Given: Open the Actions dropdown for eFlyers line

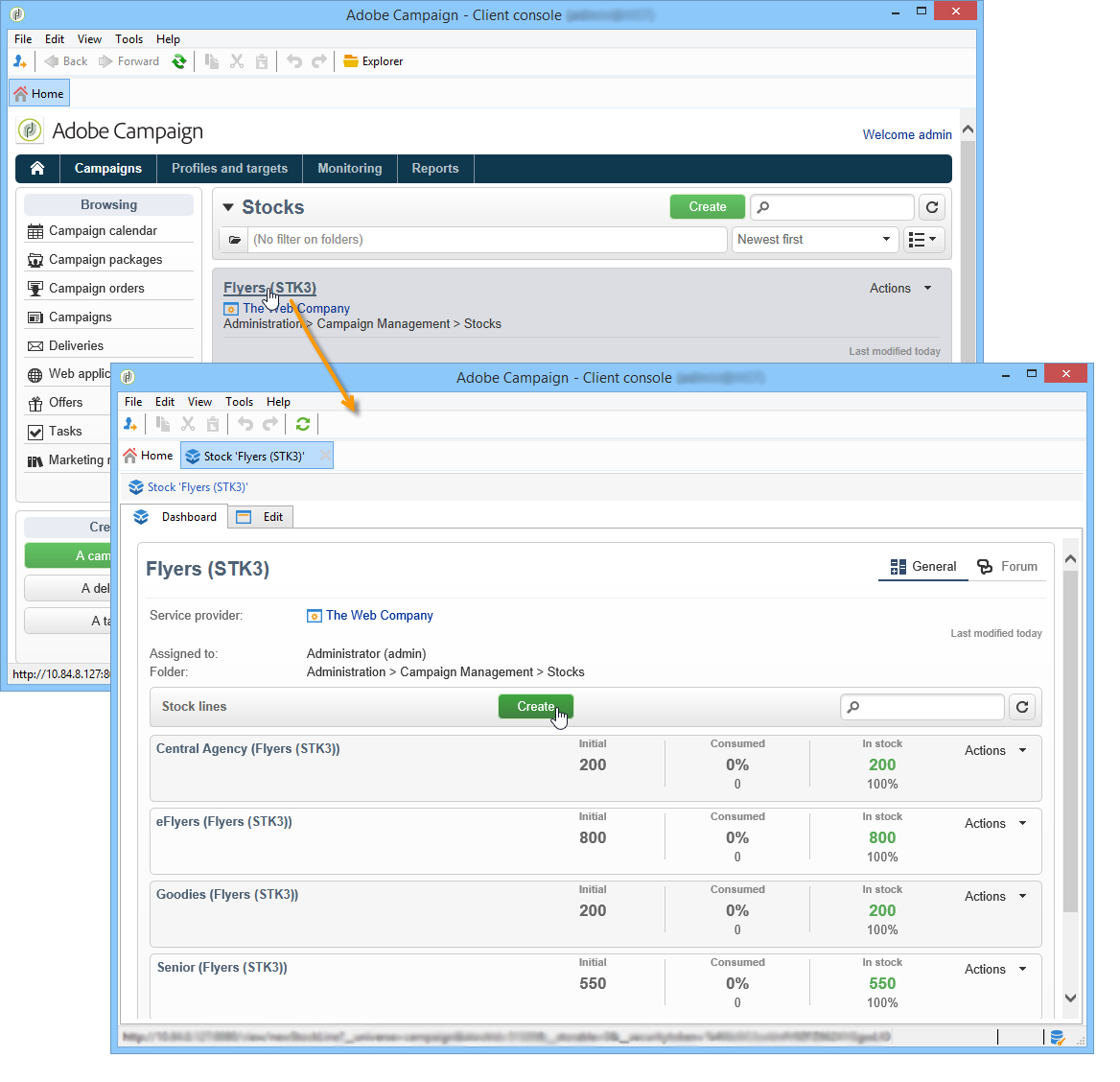Looking at the screenshot, I should click(x=995, y=823).
